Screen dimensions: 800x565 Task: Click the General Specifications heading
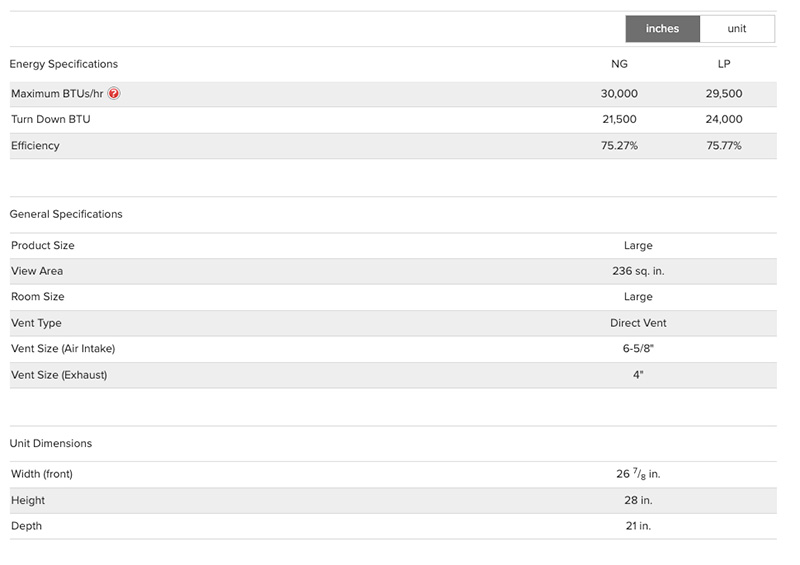[x=66, y=214]
